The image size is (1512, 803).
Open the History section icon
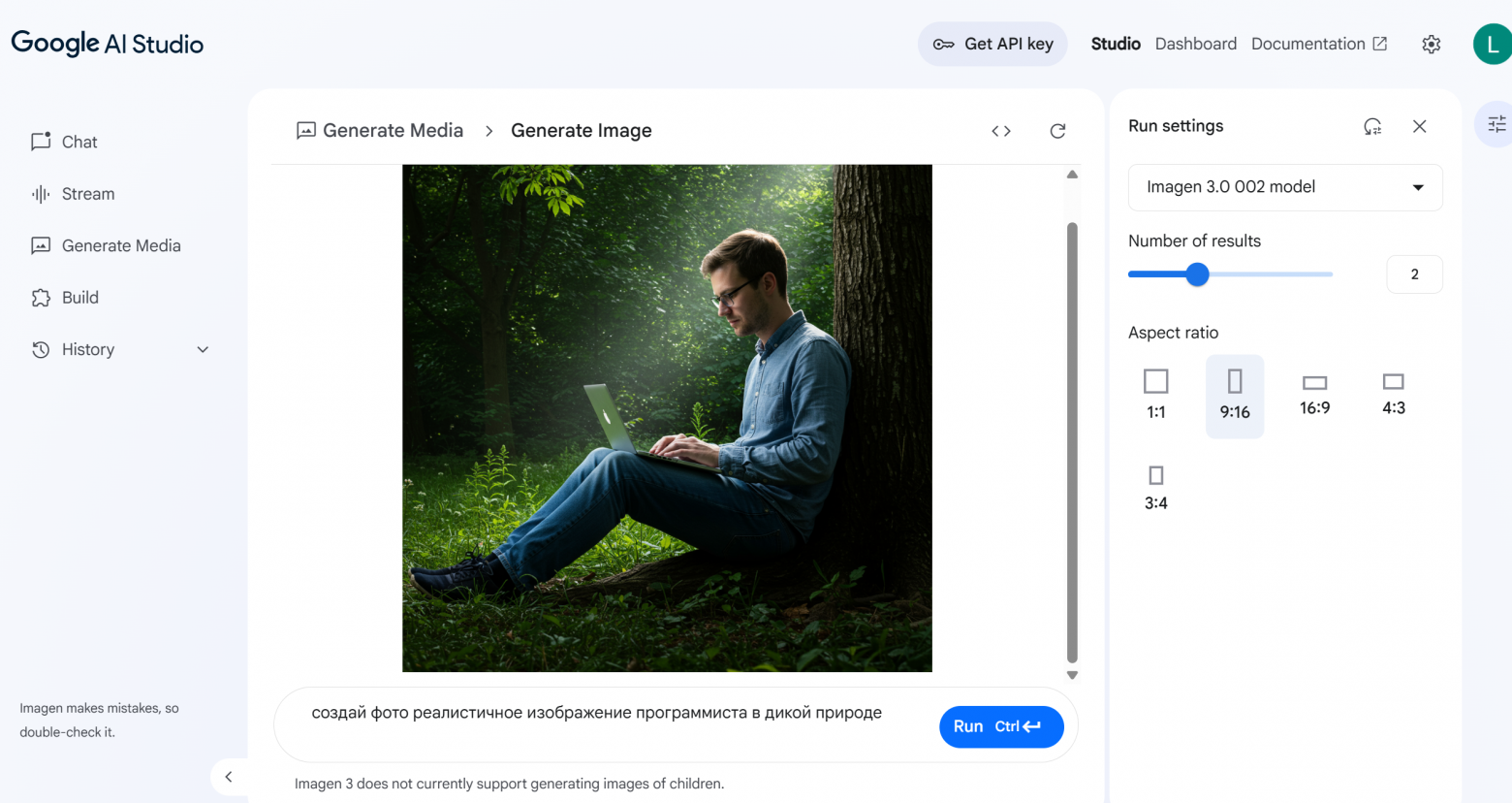click(39, 349)
